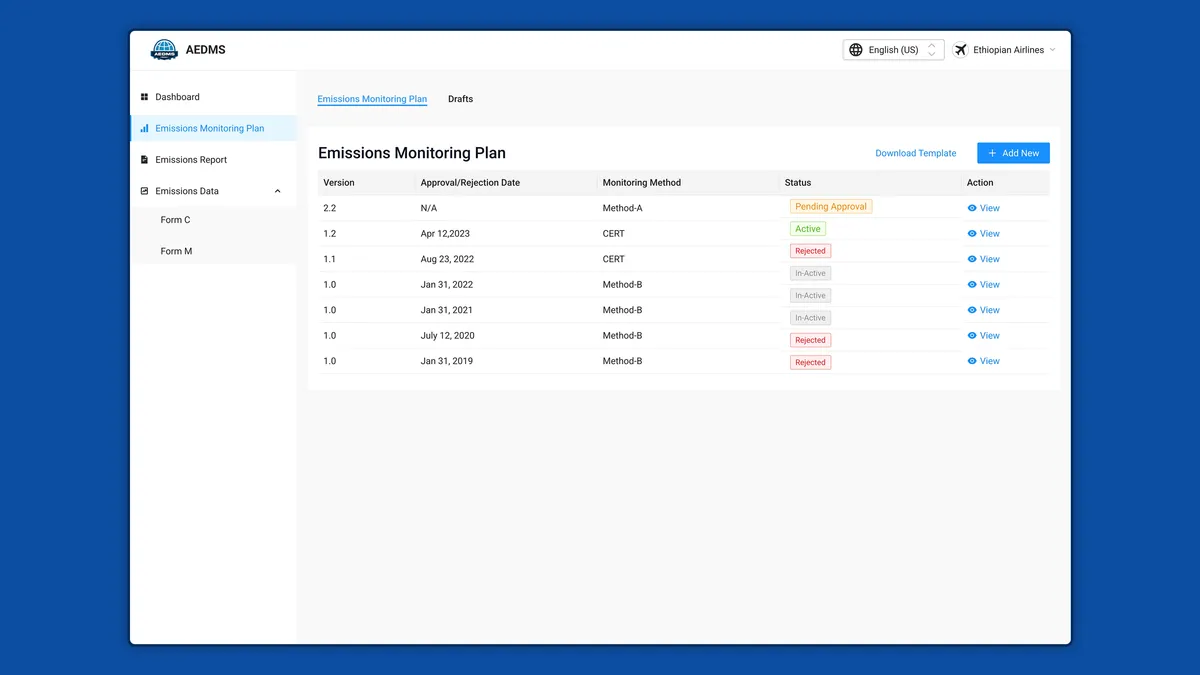Click the airplane airline icon
The height and width of the screenshot is (675, 1200).
tap(961, 50)
